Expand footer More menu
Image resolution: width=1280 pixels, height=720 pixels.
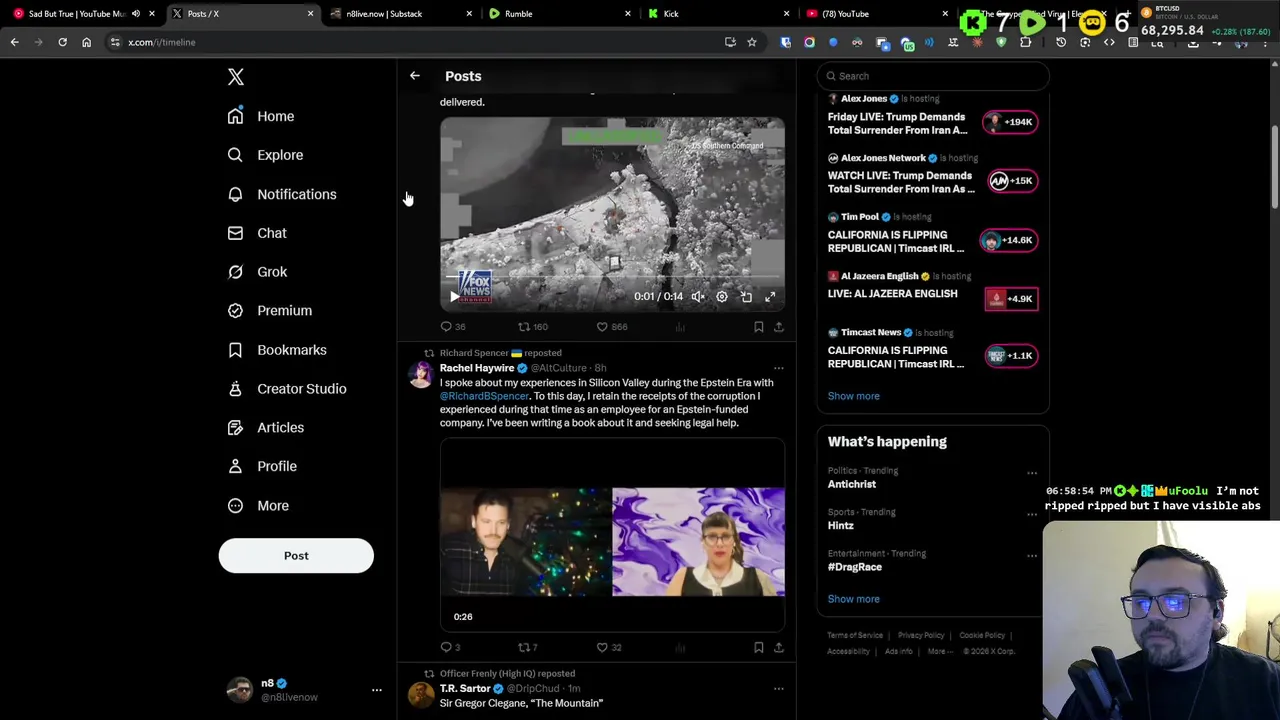(x=939, y=651)
